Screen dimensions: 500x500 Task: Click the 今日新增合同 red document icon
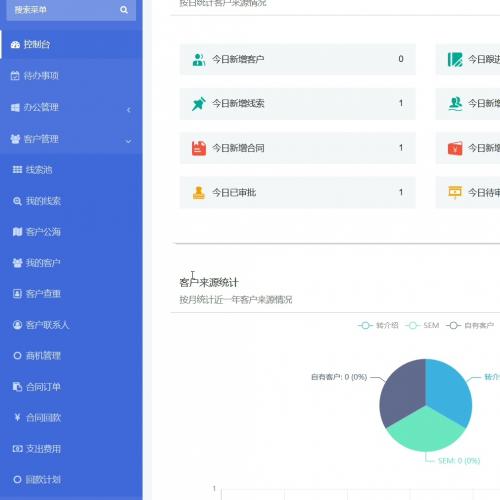click(199, 148)
